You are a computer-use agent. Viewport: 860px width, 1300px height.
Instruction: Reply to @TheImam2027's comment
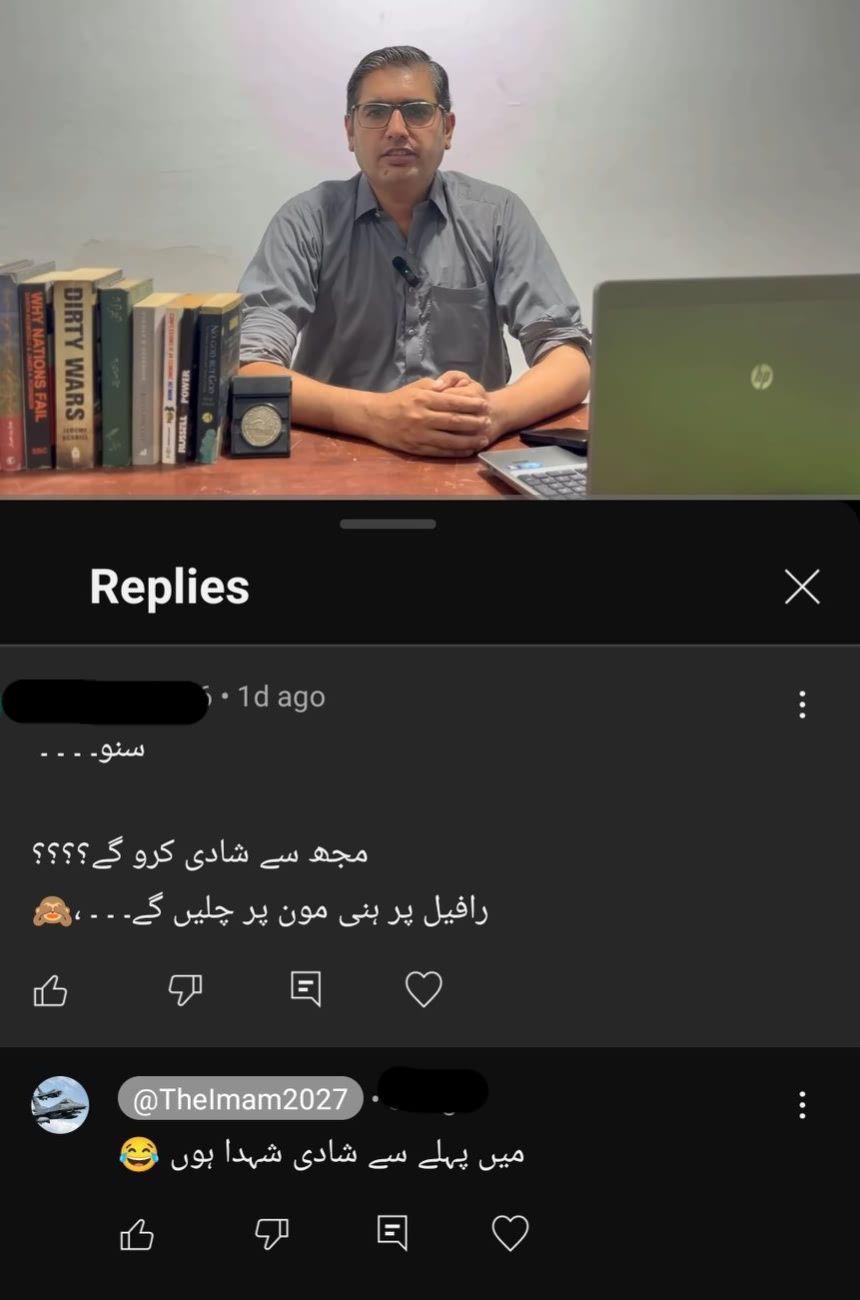[392, 1233]
